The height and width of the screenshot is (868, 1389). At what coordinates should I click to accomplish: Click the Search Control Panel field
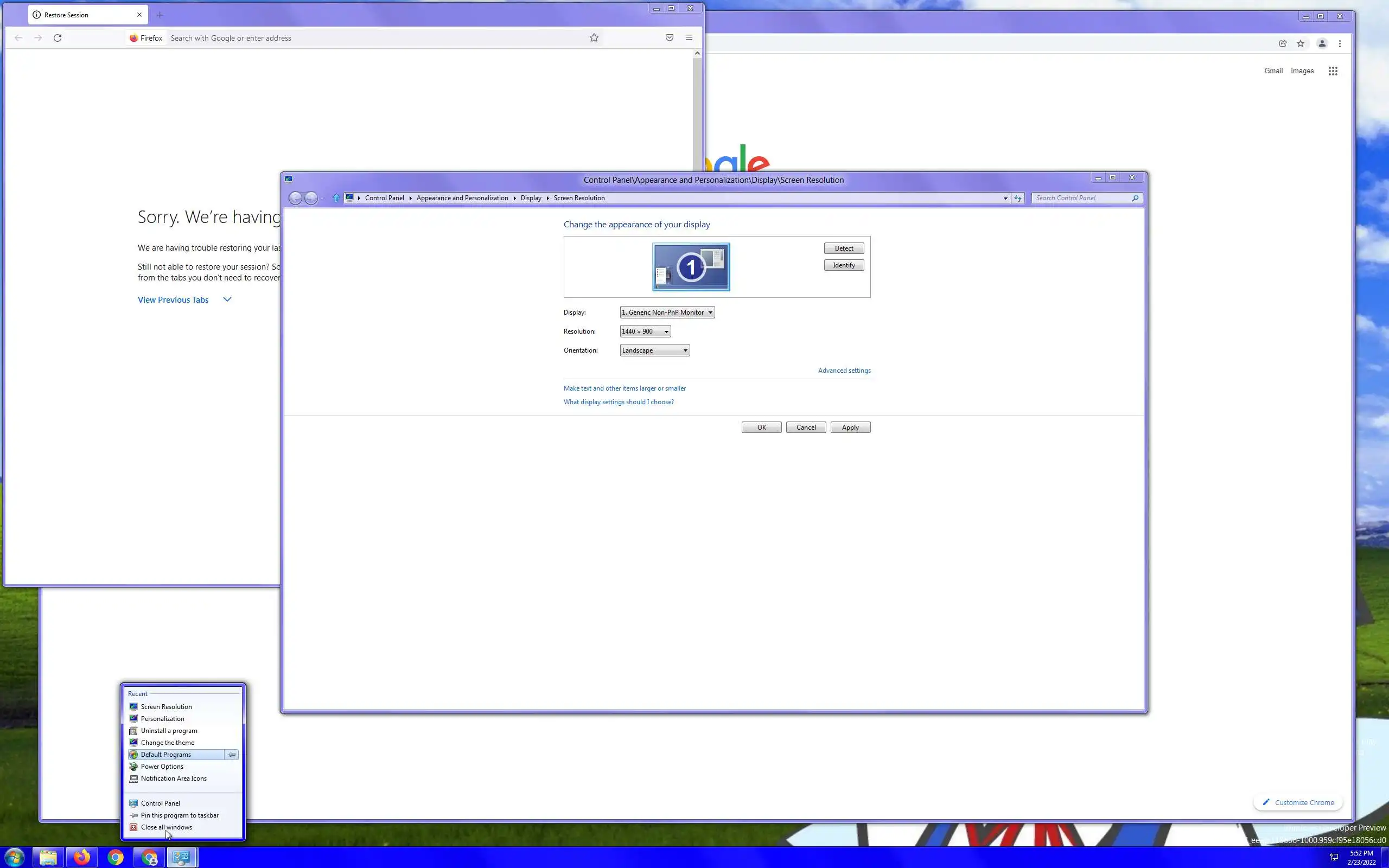click(x=1082, y=198)
